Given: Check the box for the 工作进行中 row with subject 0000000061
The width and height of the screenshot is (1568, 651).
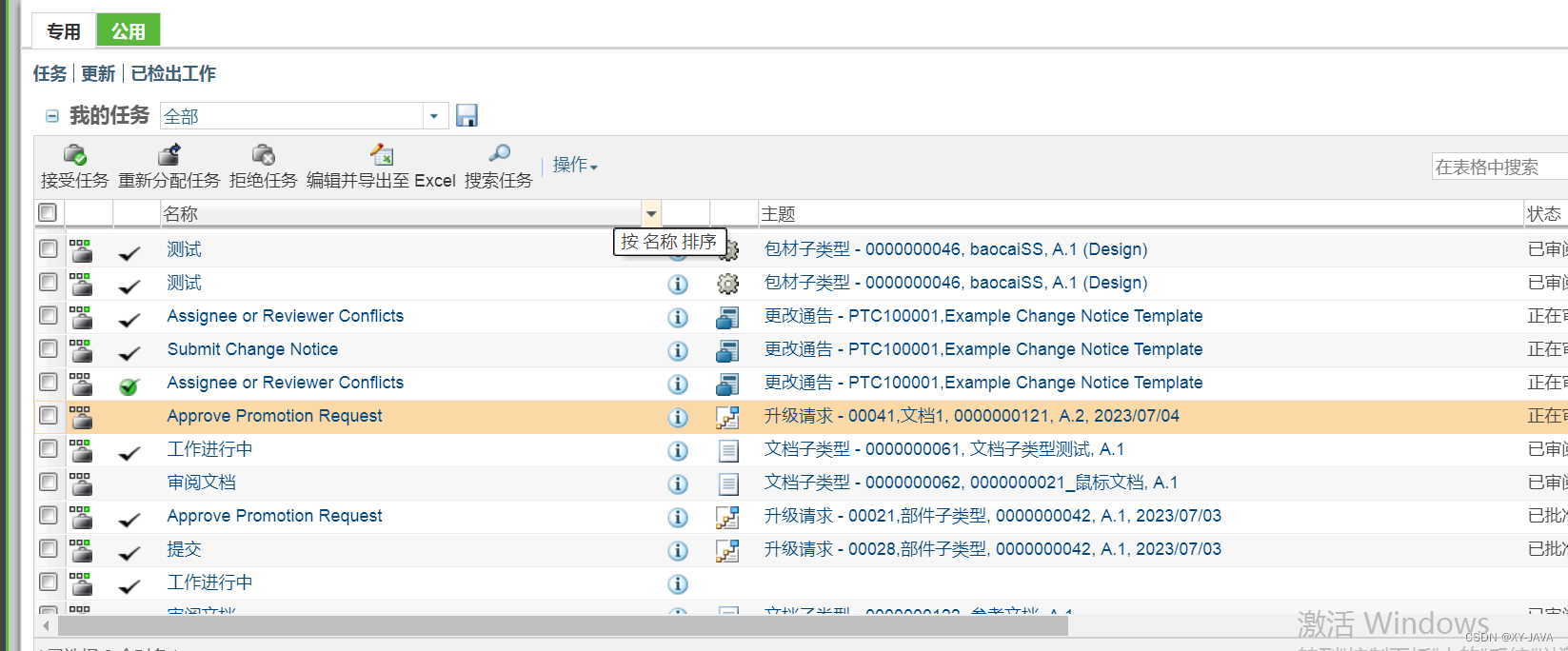Looking at the screenshot, I should (x=48, y=448).
